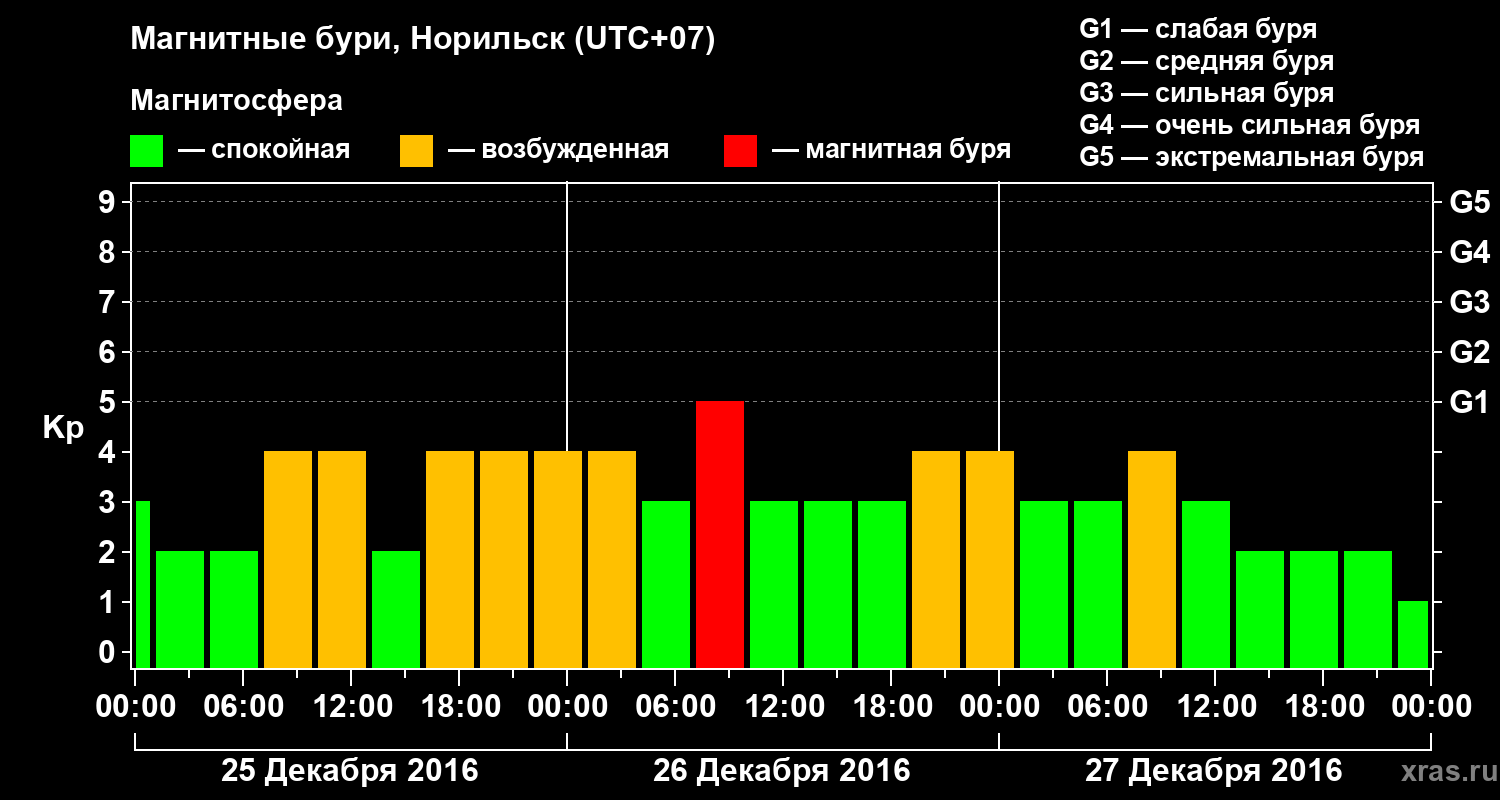Click the yellow bar crossing midnight into 26 December
This screenshot has height=800, width=1500.
[x=558, y=559]
